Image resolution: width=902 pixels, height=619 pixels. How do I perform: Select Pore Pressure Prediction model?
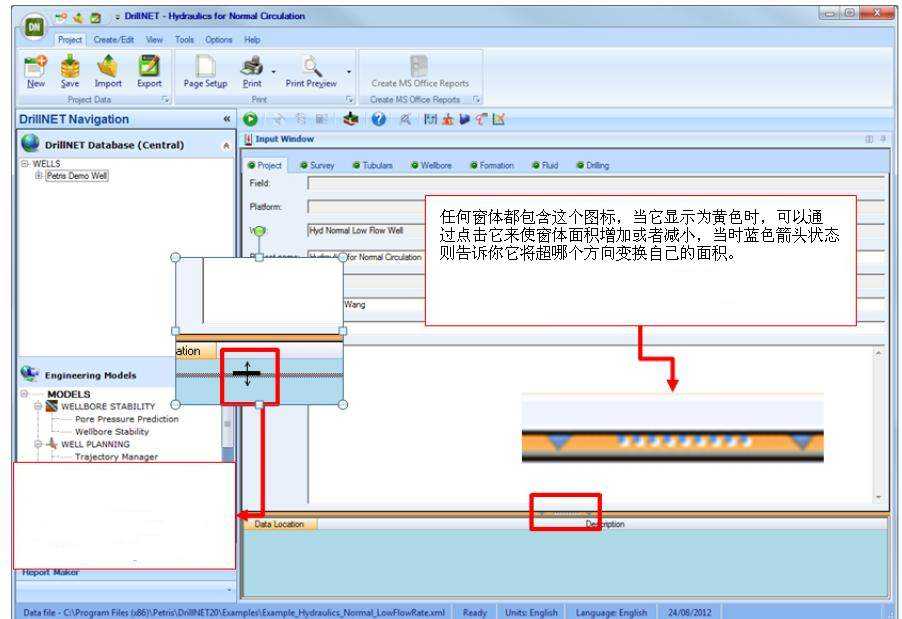[127, 419]
